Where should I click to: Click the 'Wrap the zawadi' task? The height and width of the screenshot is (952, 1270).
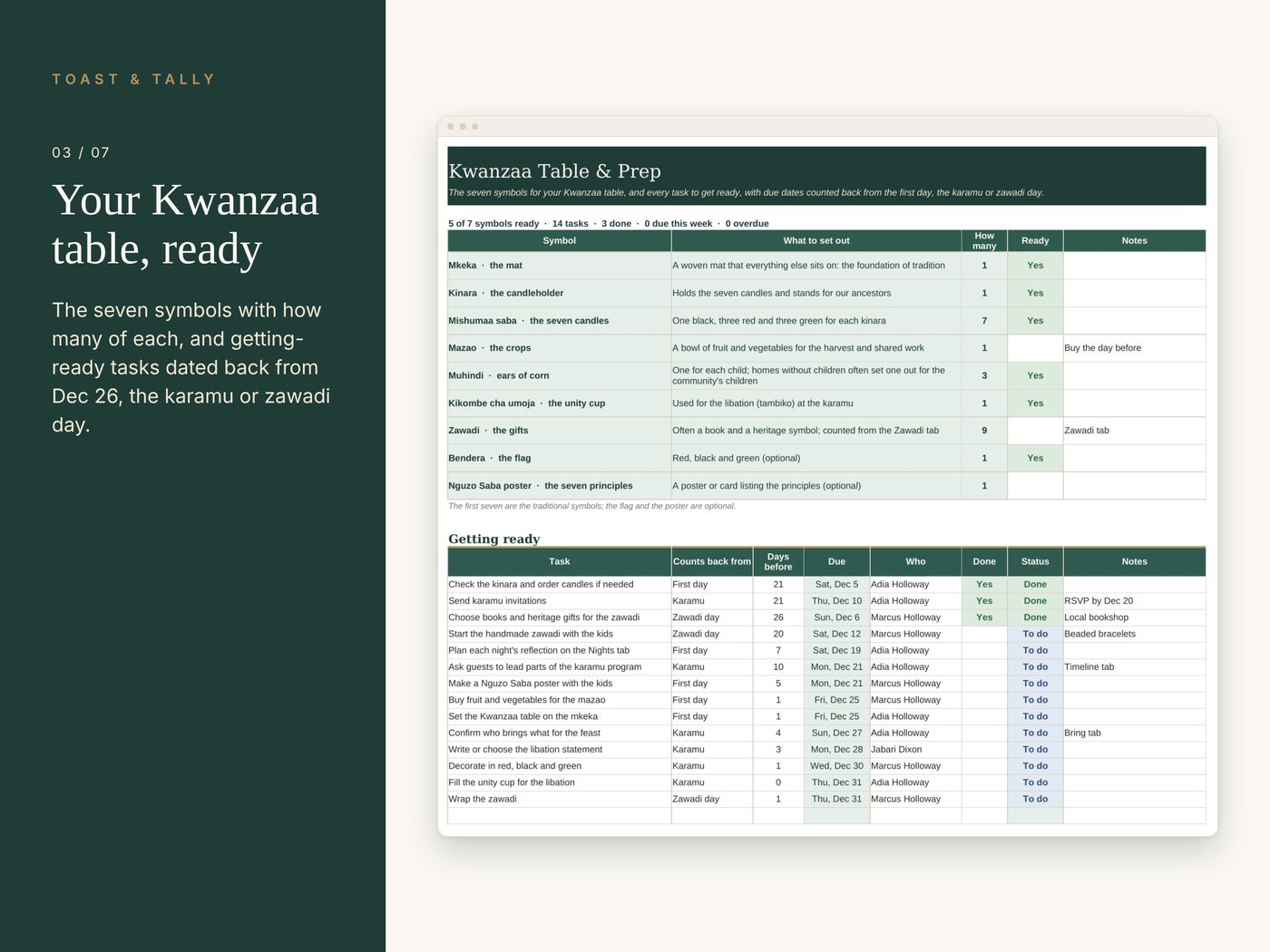pos(559,799)
